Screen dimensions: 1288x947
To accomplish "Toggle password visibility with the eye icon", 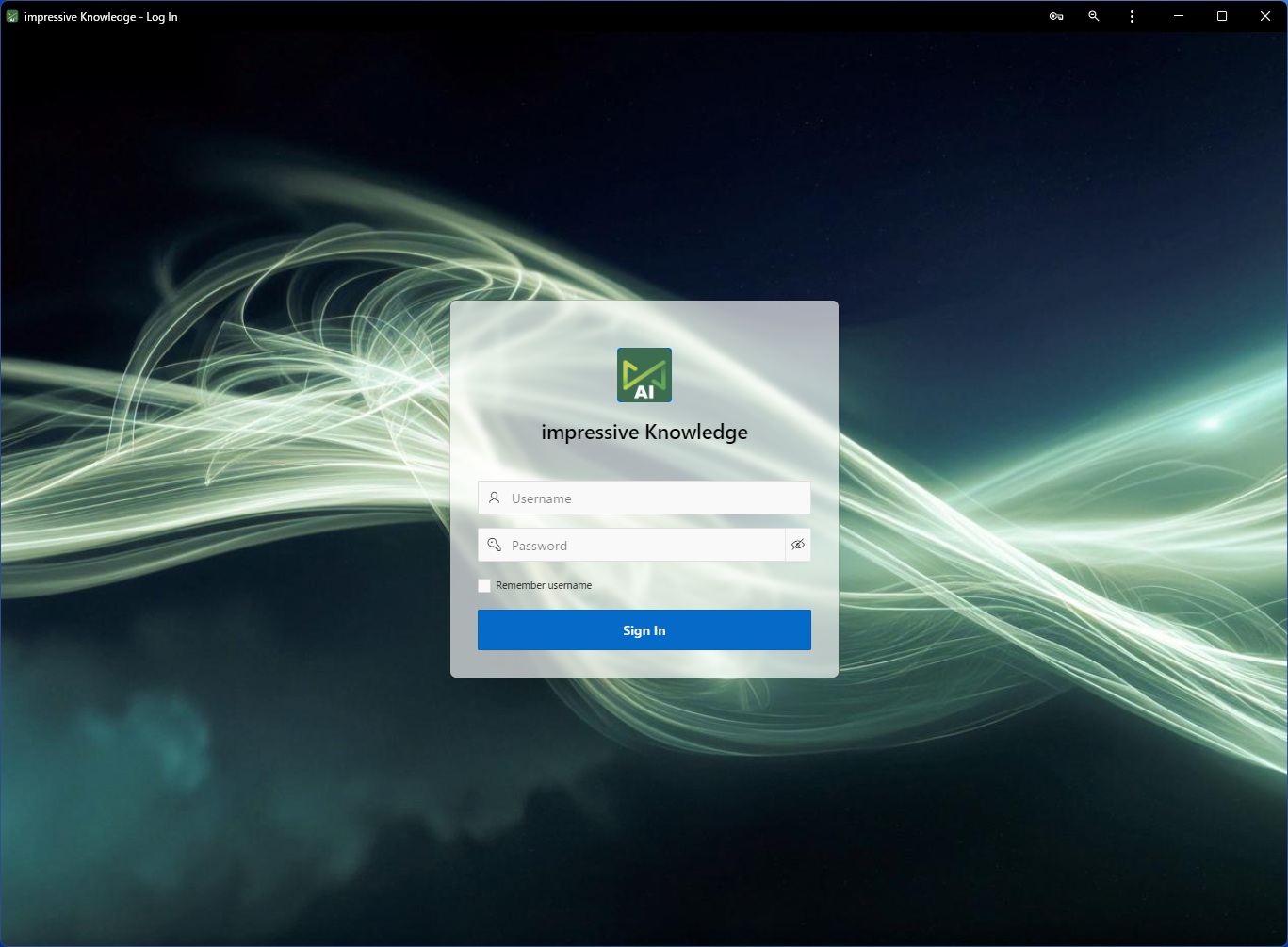I will (x=798, y=545).
